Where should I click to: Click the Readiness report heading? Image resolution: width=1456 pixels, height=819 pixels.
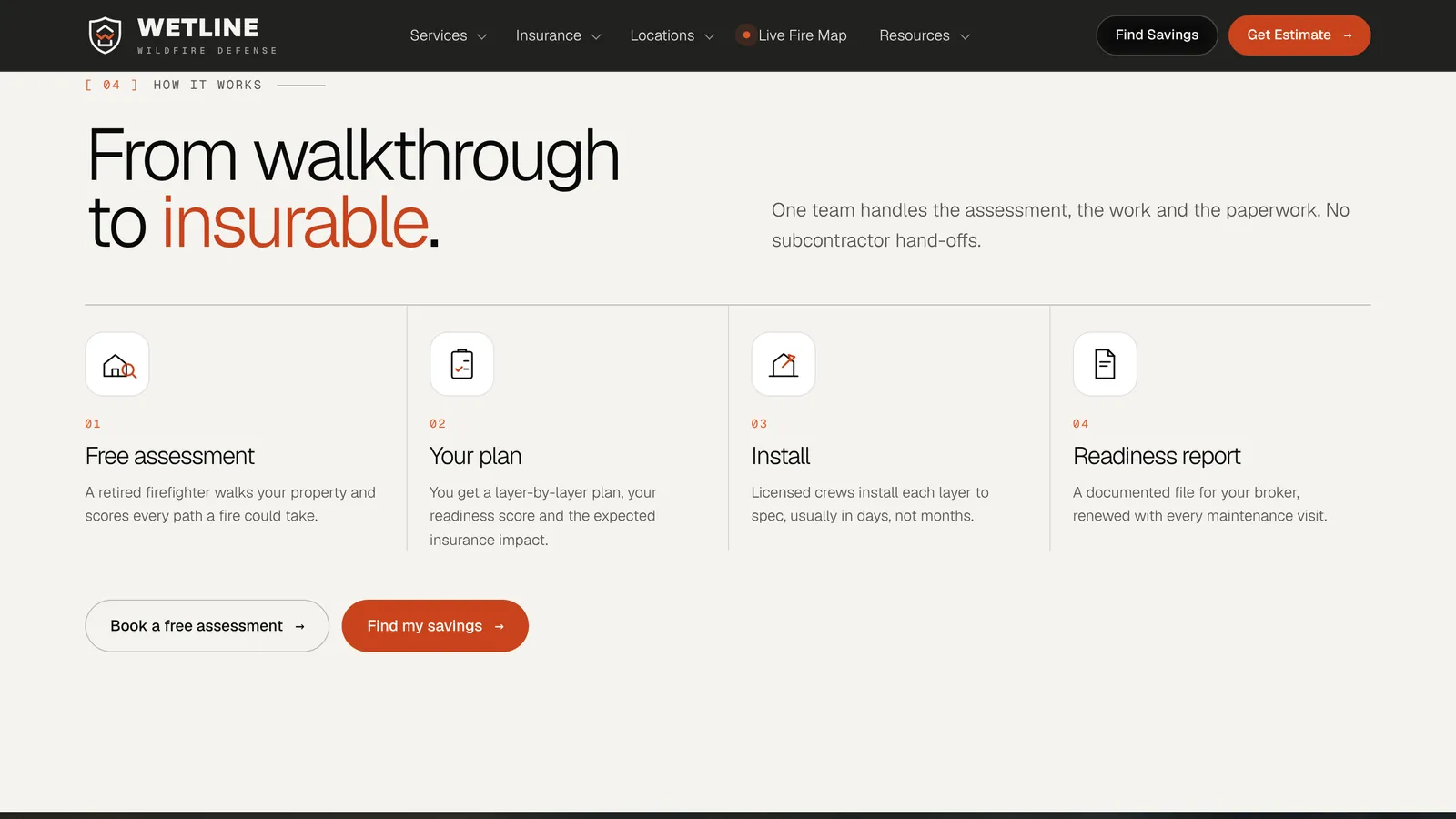click(1157, 456)
